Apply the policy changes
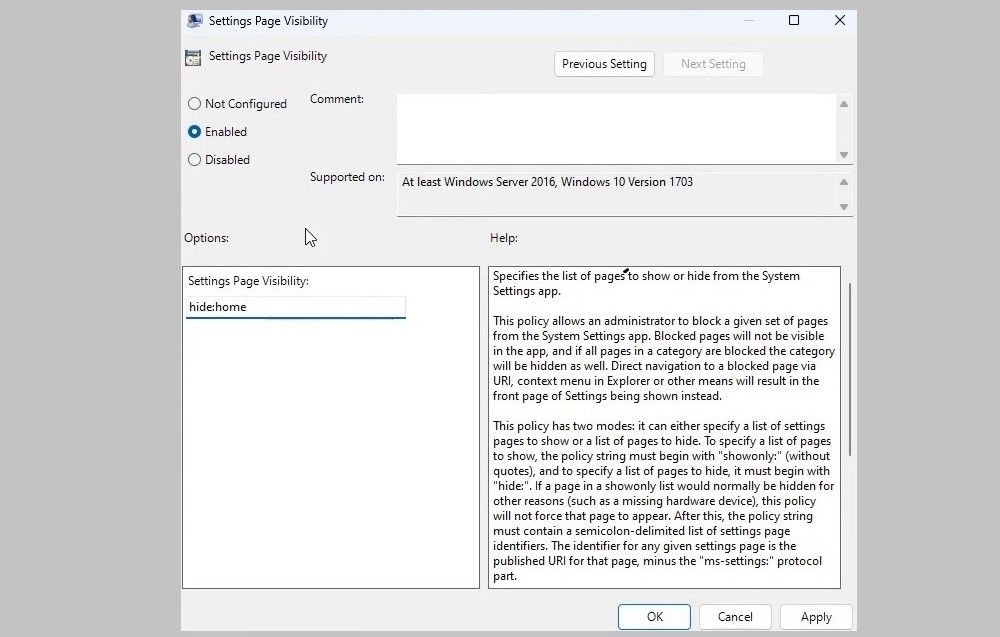This screenshot has height=637, width=1000. pos(816,616)
